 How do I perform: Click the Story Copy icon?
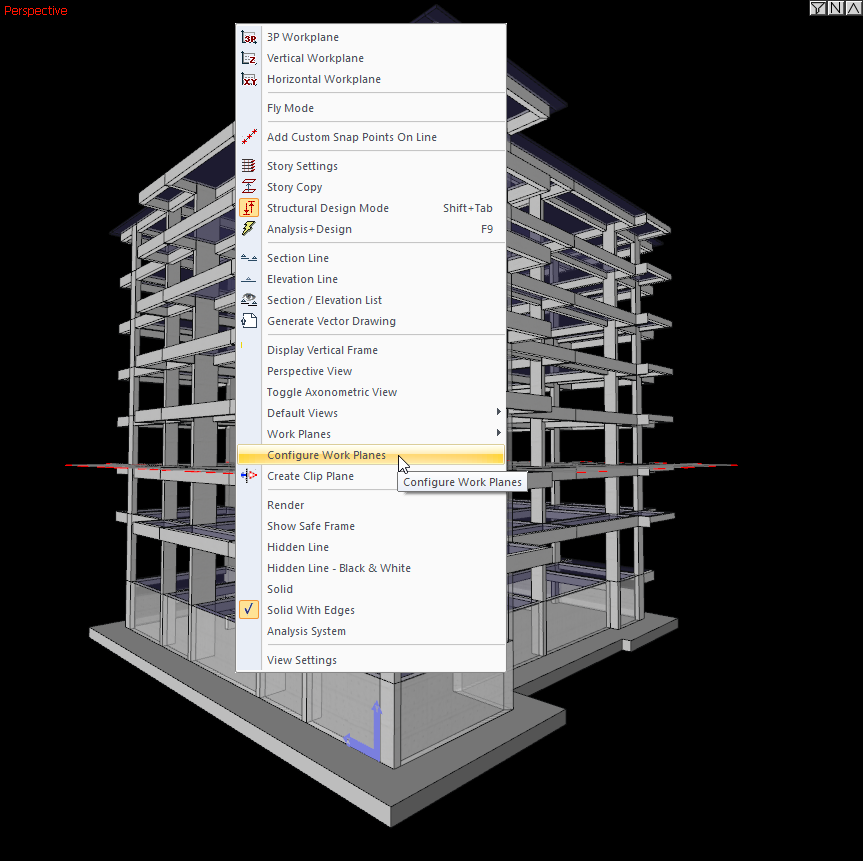pyautogui.click(x=249, y=187)
